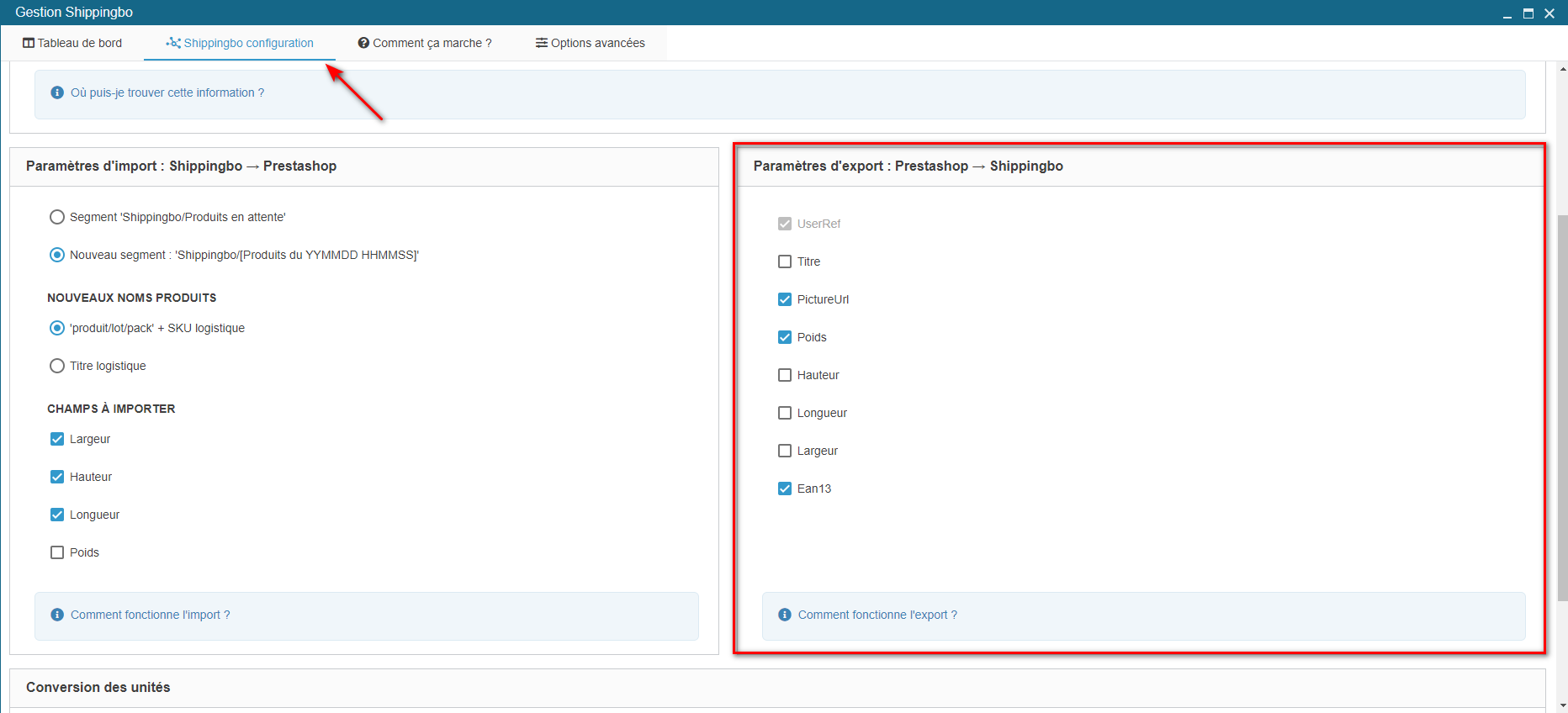Image resolution: width=1568 pixels, height=713 pixels.
Task: Click the info icon beside 'Comment fonctionne l'export'
Action: [x=785, y=615]
